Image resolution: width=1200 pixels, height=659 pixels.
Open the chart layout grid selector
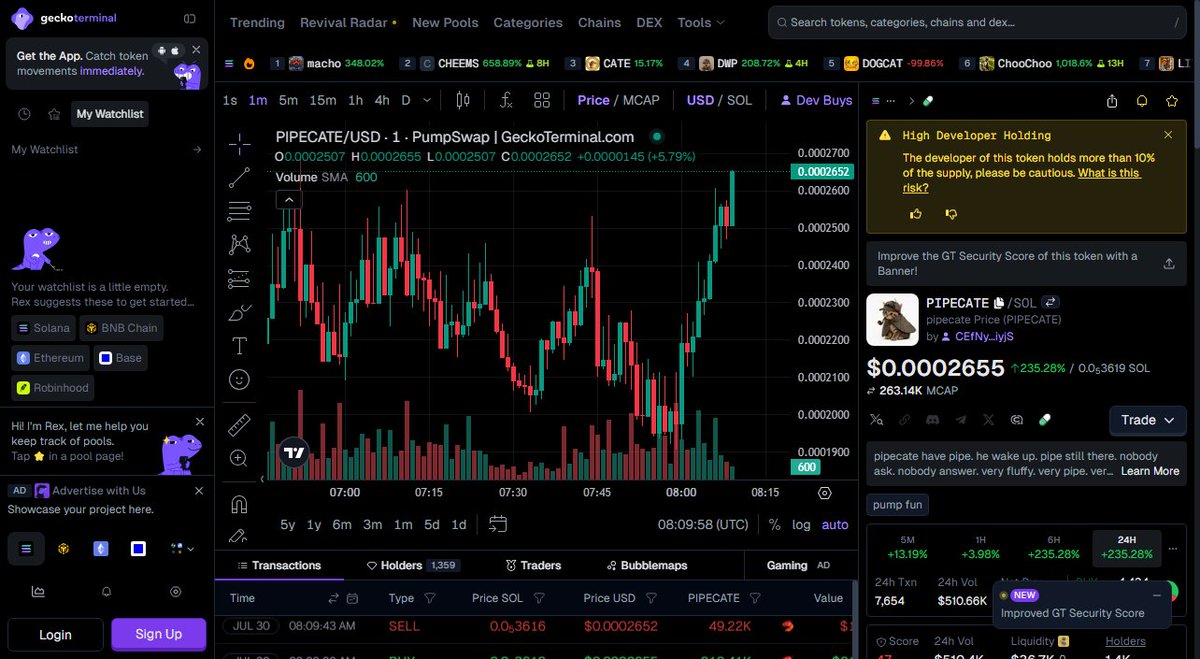click(x=542, y=100)
